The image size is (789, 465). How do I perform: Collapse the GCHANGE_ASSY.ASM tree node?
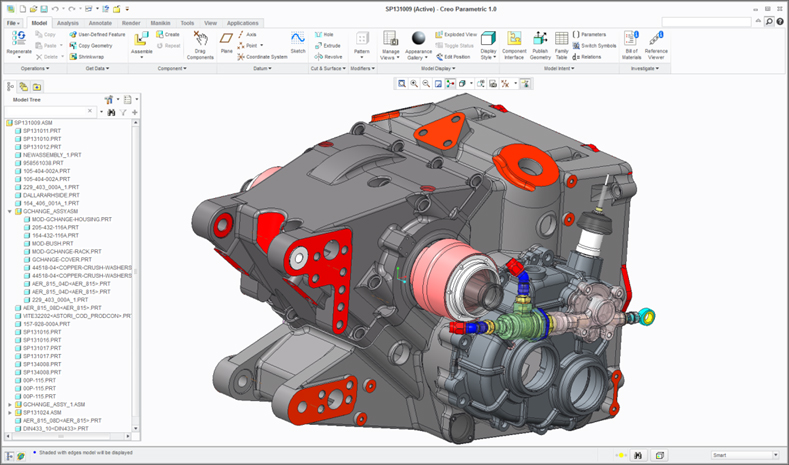10,212
